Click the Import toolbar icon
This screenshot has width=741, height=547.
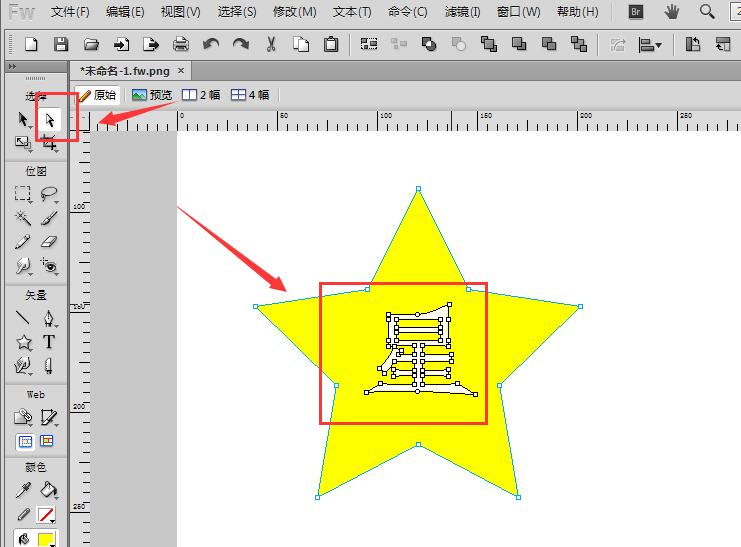coord(121,44)
